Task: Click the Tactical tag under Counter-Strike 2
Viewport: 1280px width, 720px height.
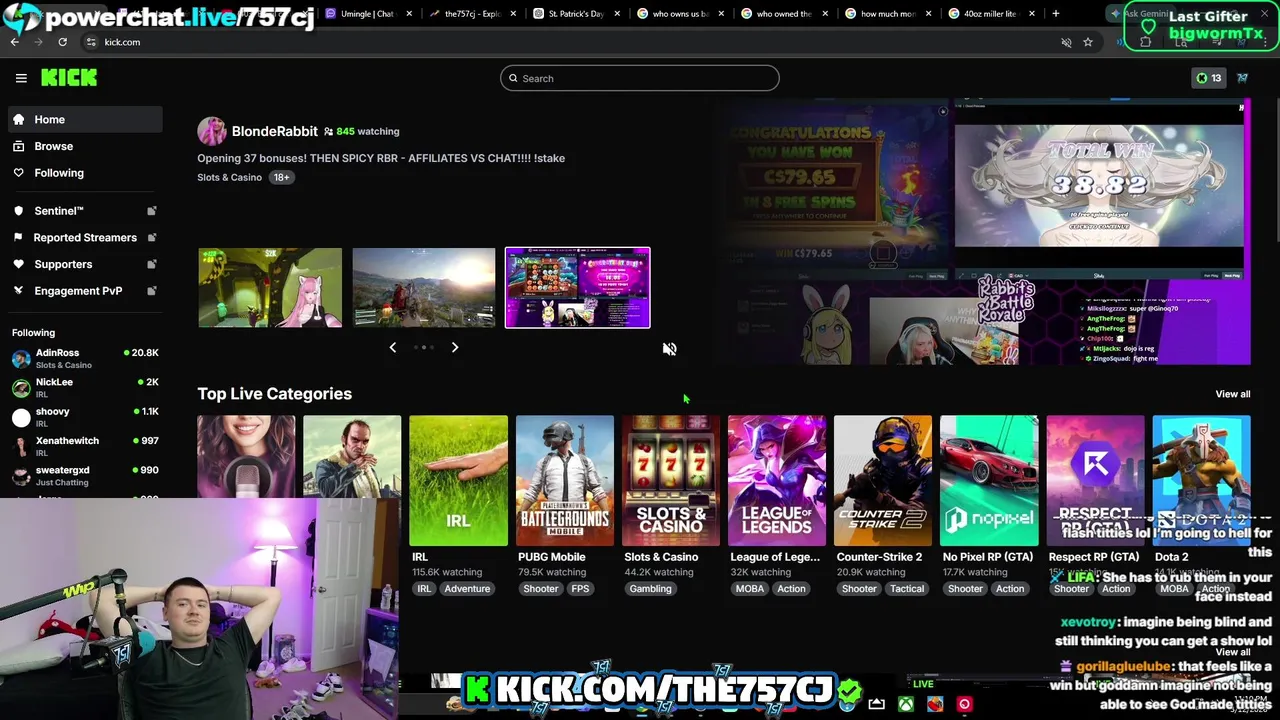Action: point(907,589)
